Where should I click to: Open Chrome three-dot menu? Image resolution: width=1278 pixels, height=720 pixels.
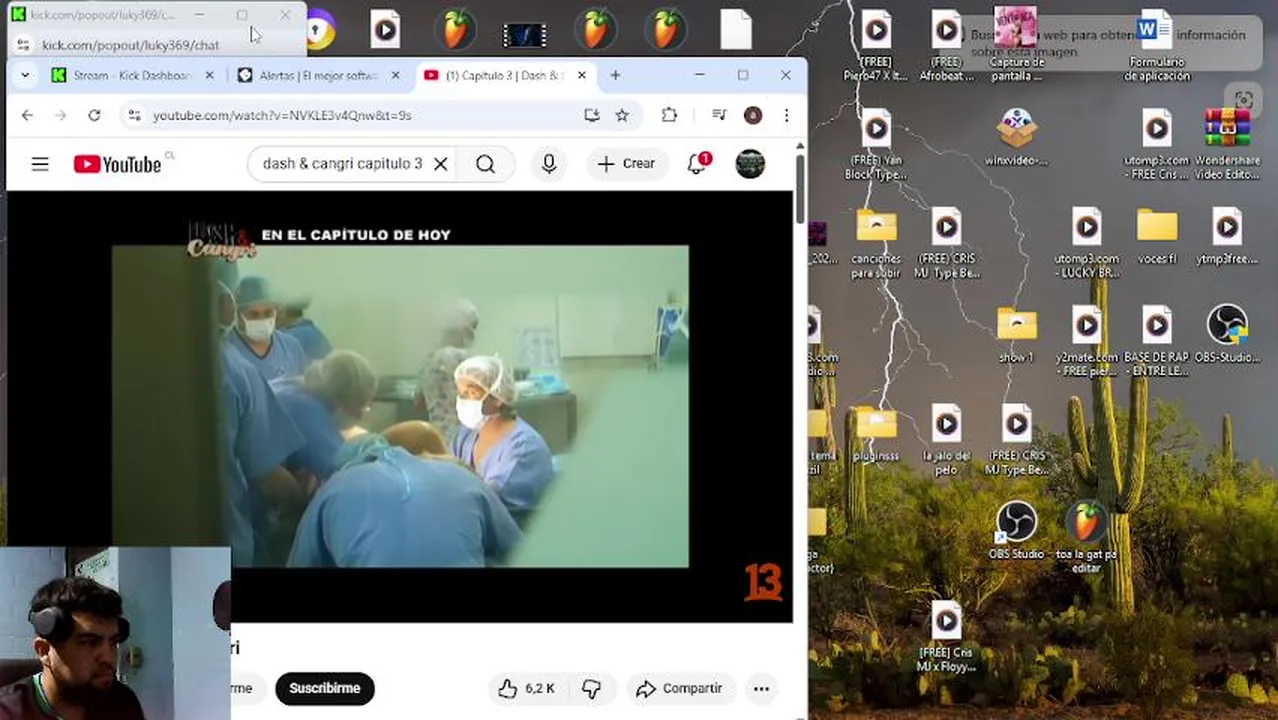[786, 115]
